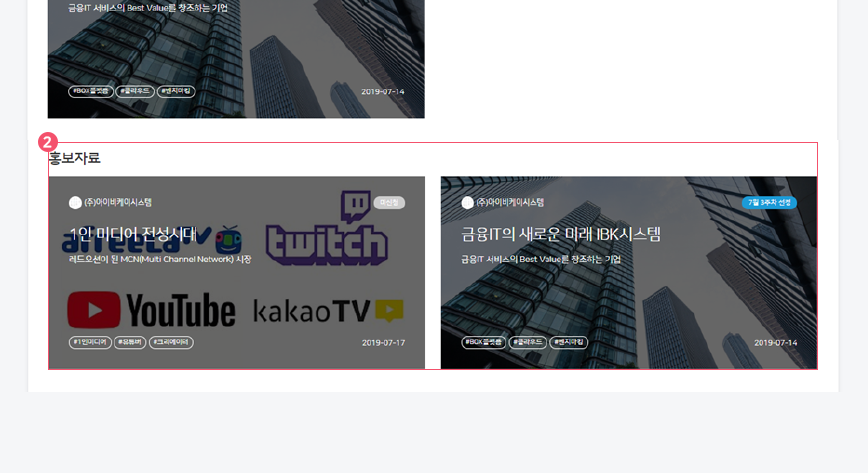Select #클라우드 tag on 금융IT의 새로운 미래 card
The image size is (868, 473).
pos(528,342)
